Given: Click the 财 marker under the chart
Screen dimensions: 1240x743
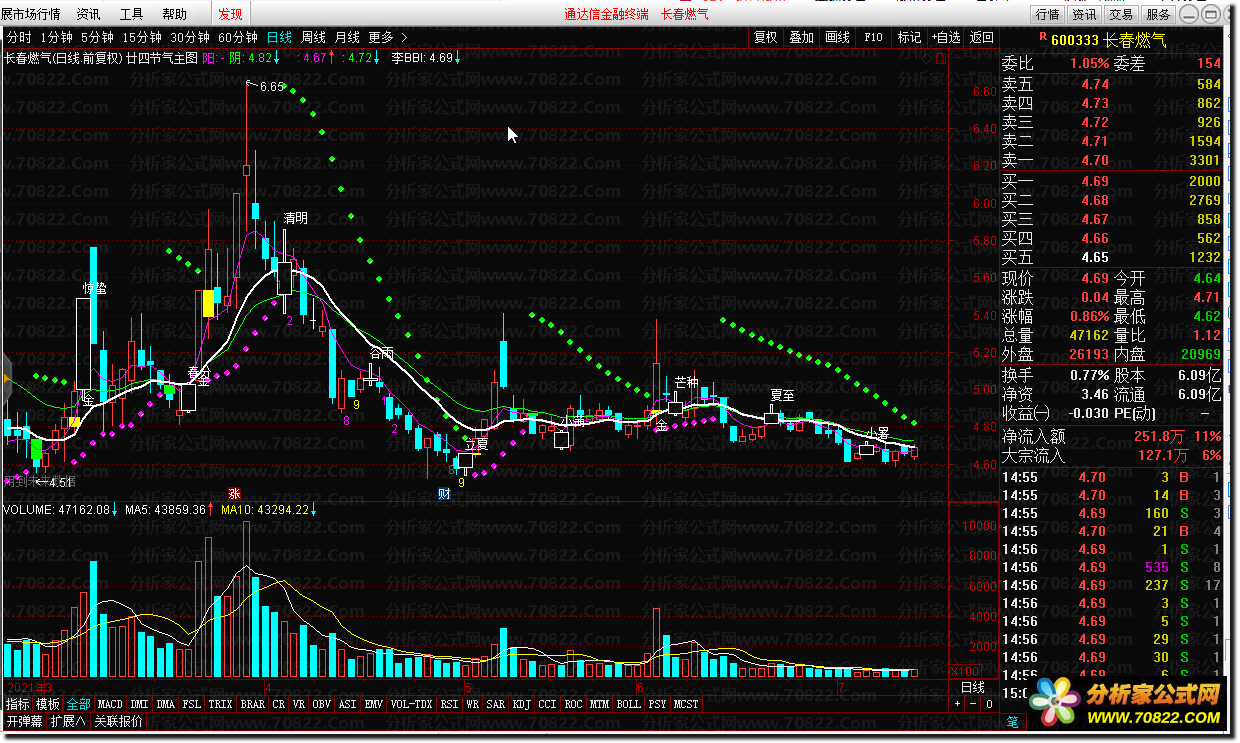Looking at the screenshot, I should 444,493.
